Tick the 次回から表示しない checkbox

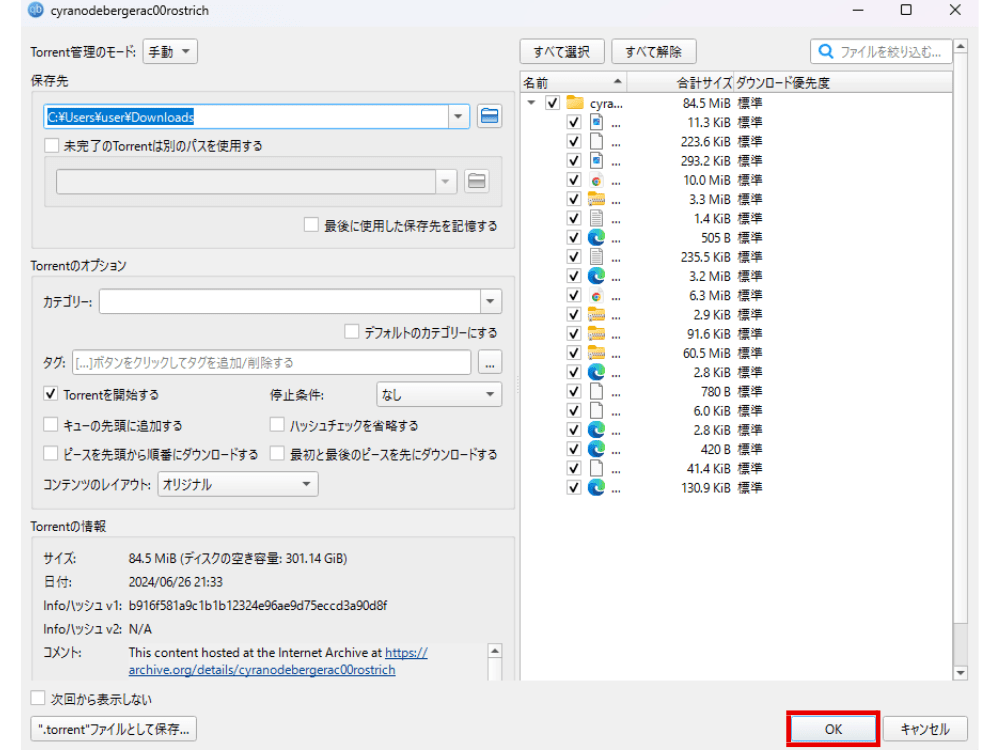39,699
